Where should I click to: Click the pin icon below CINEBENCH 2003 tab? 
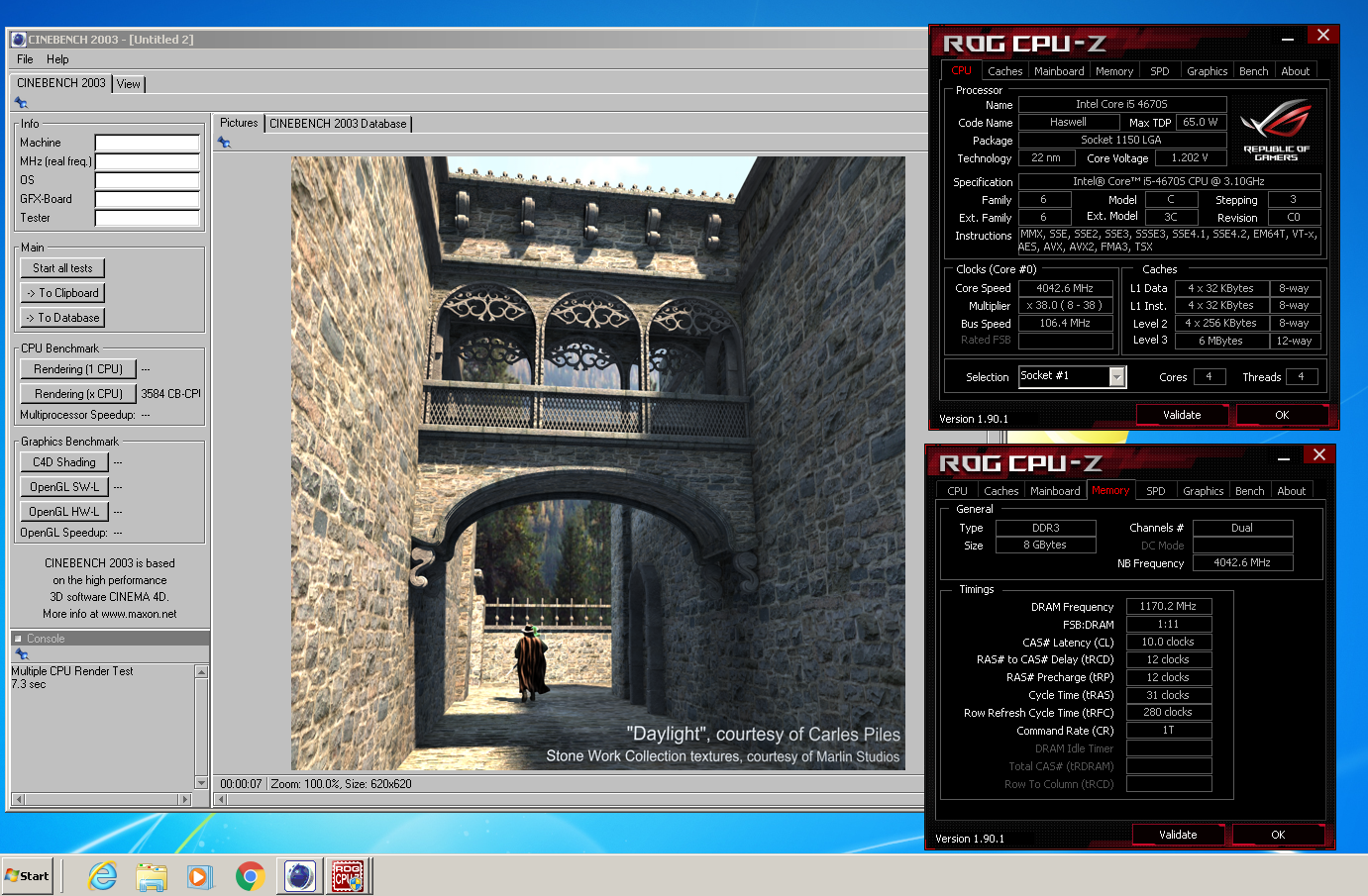21,103
